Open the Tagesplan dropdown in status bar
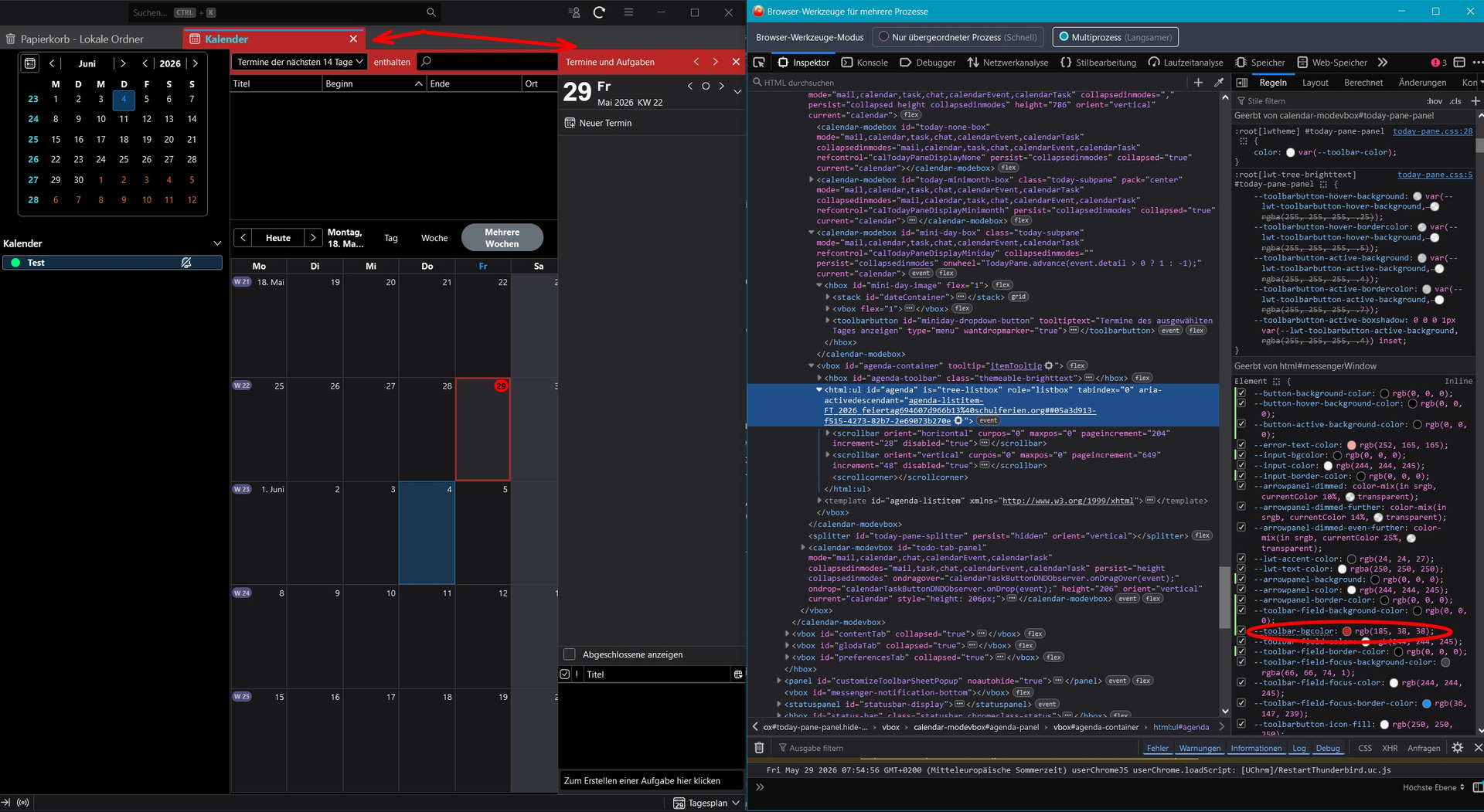This screenshot has height=812, width=1484. 706,803
